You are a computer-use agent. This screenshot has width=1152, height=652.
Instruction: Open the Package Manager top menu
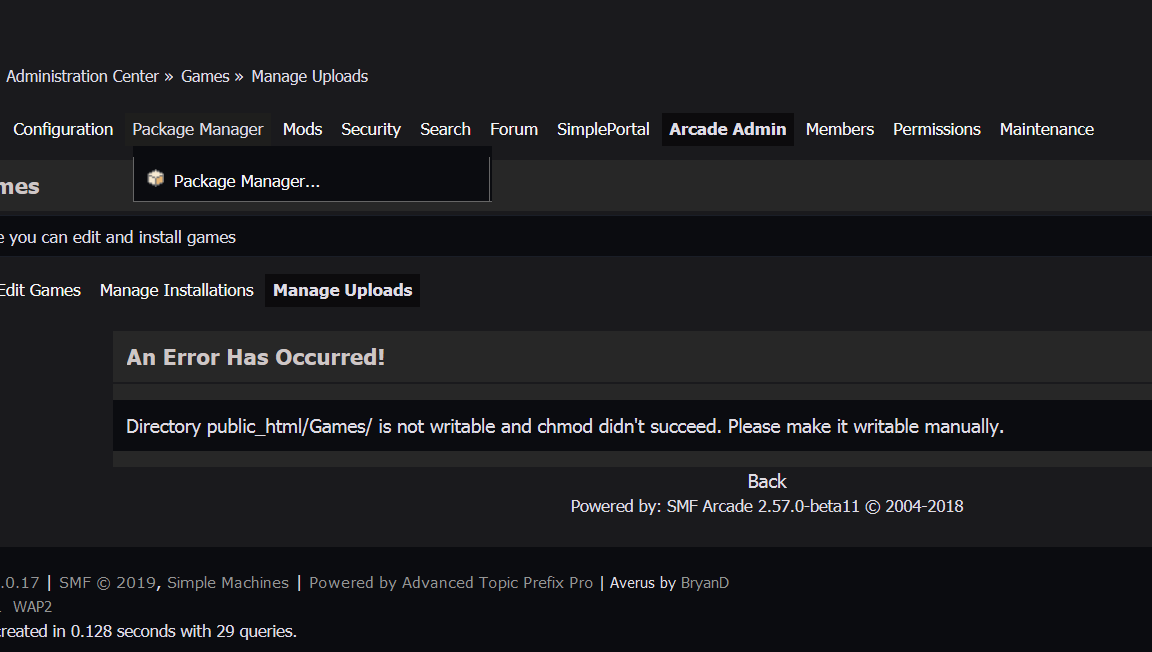click(x=198, y=129)
